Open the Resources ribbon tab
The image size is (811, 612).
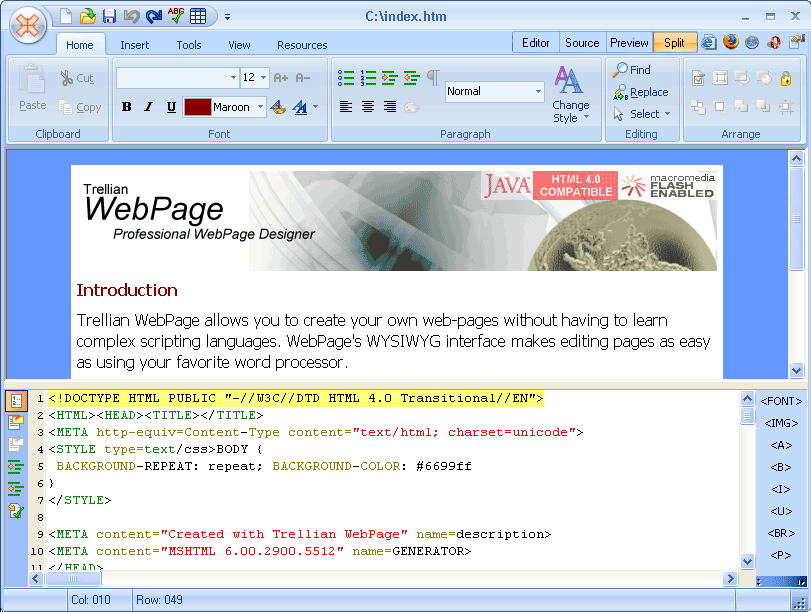point(302,45)
